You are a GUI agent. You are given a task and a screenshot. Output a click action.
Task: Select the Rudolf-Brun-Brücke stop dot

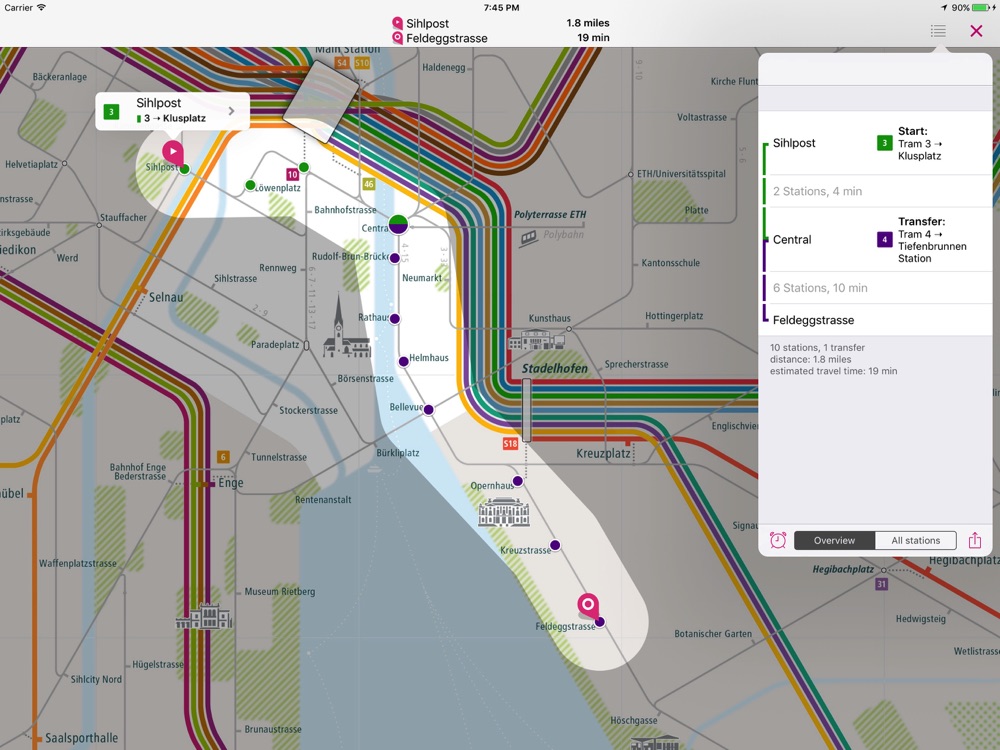[395, 258]
